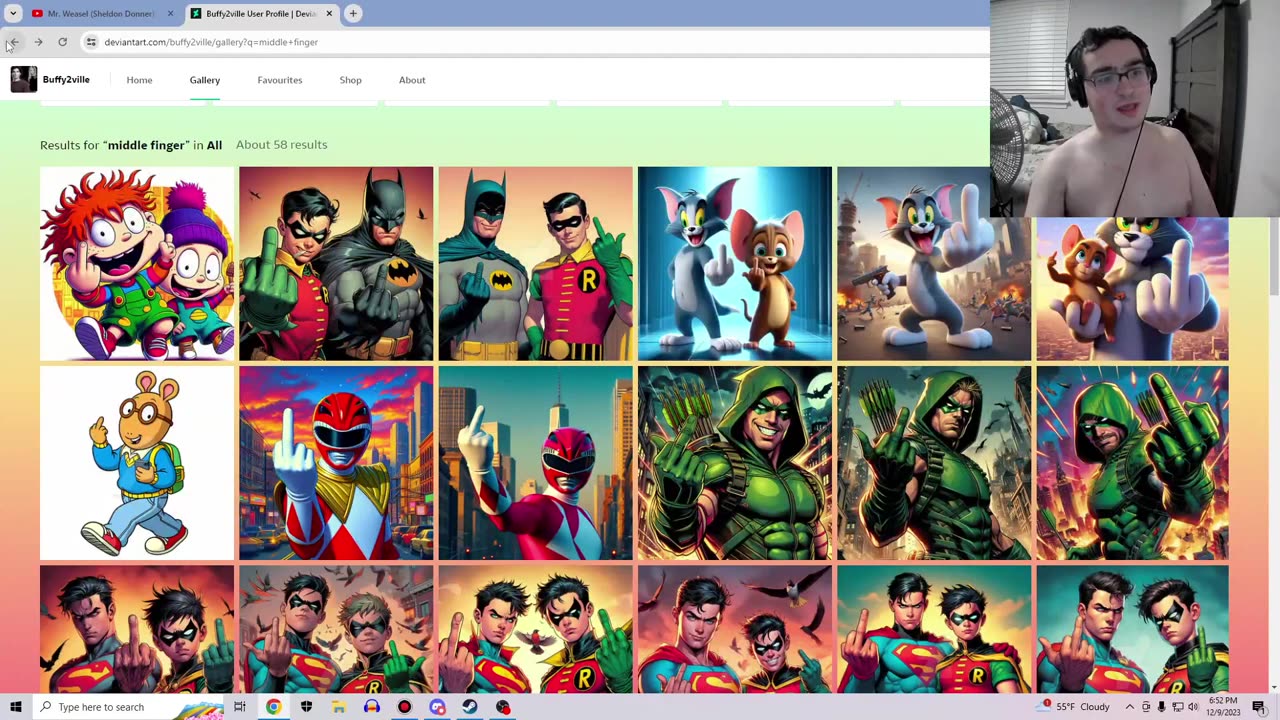Viewport: 1280px width, 720px height.
Task: Open the purple round taskbar app
Action: pyautogui.click(x=437, y=707)
